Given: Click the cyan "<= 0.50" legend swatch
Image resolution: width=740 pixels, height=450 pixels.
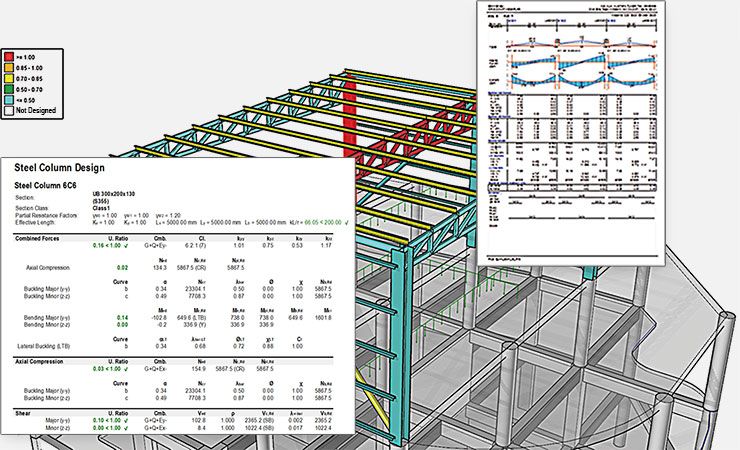Looking at the screenshot, I should click(9, 99).
